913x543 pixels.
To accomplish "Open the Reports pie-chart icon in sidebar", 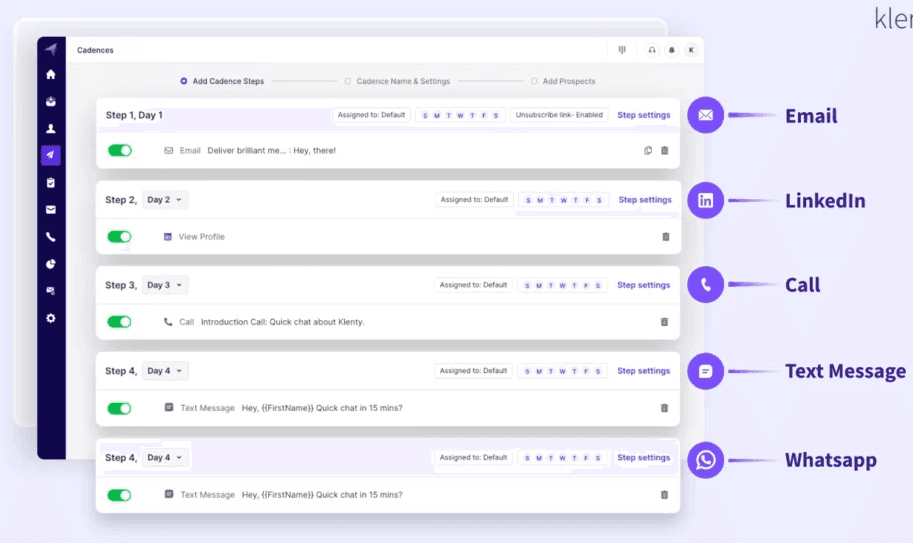I will (51, 264).
